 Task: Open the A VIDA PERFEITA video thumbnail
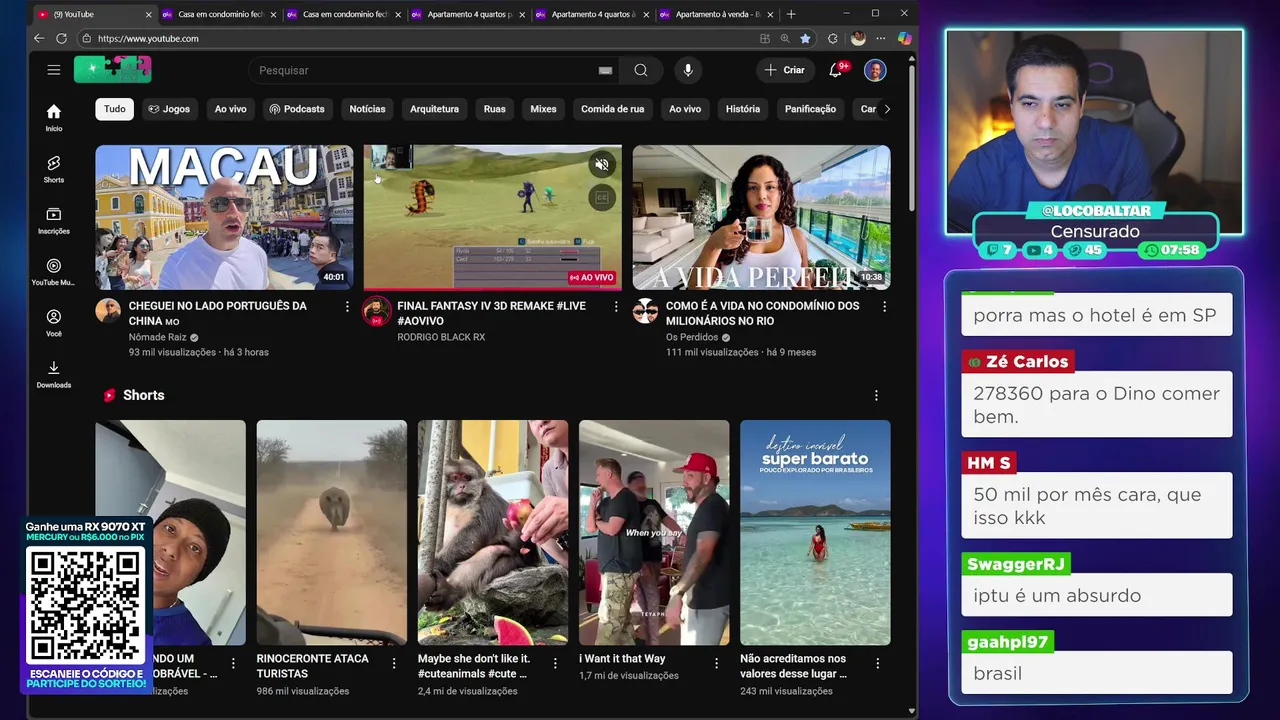[x=761, y=217]
